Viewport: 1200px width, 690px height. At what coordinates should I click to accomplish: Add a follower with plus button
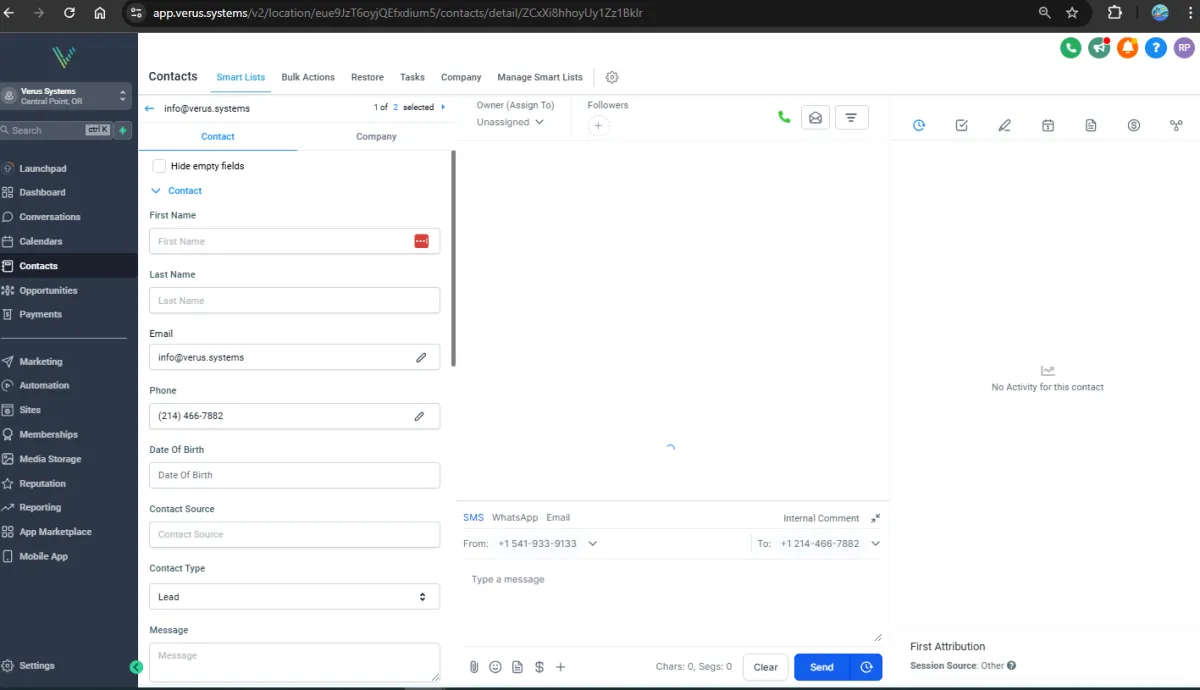point(598,125)
